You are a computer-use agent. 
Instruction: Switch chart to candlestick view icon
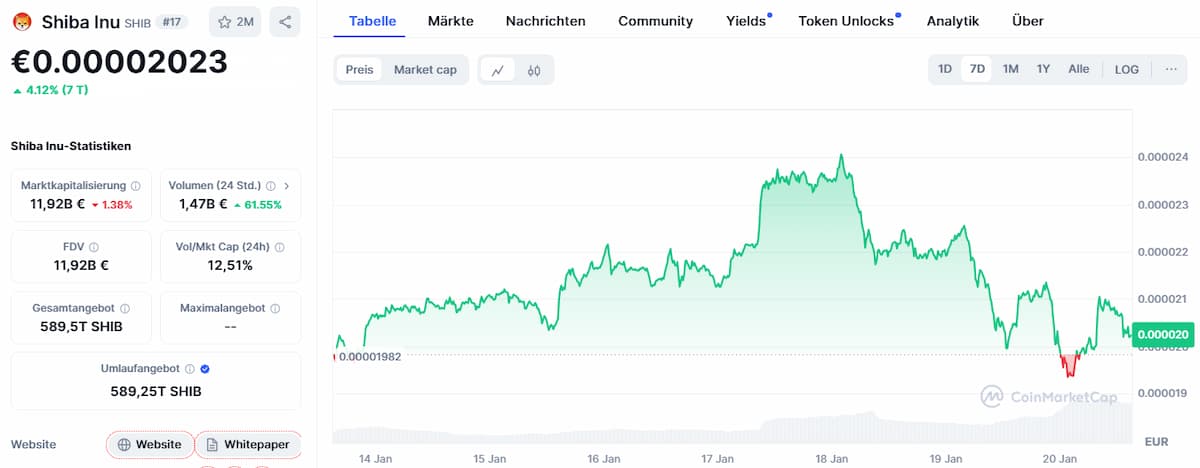point(534,70)
